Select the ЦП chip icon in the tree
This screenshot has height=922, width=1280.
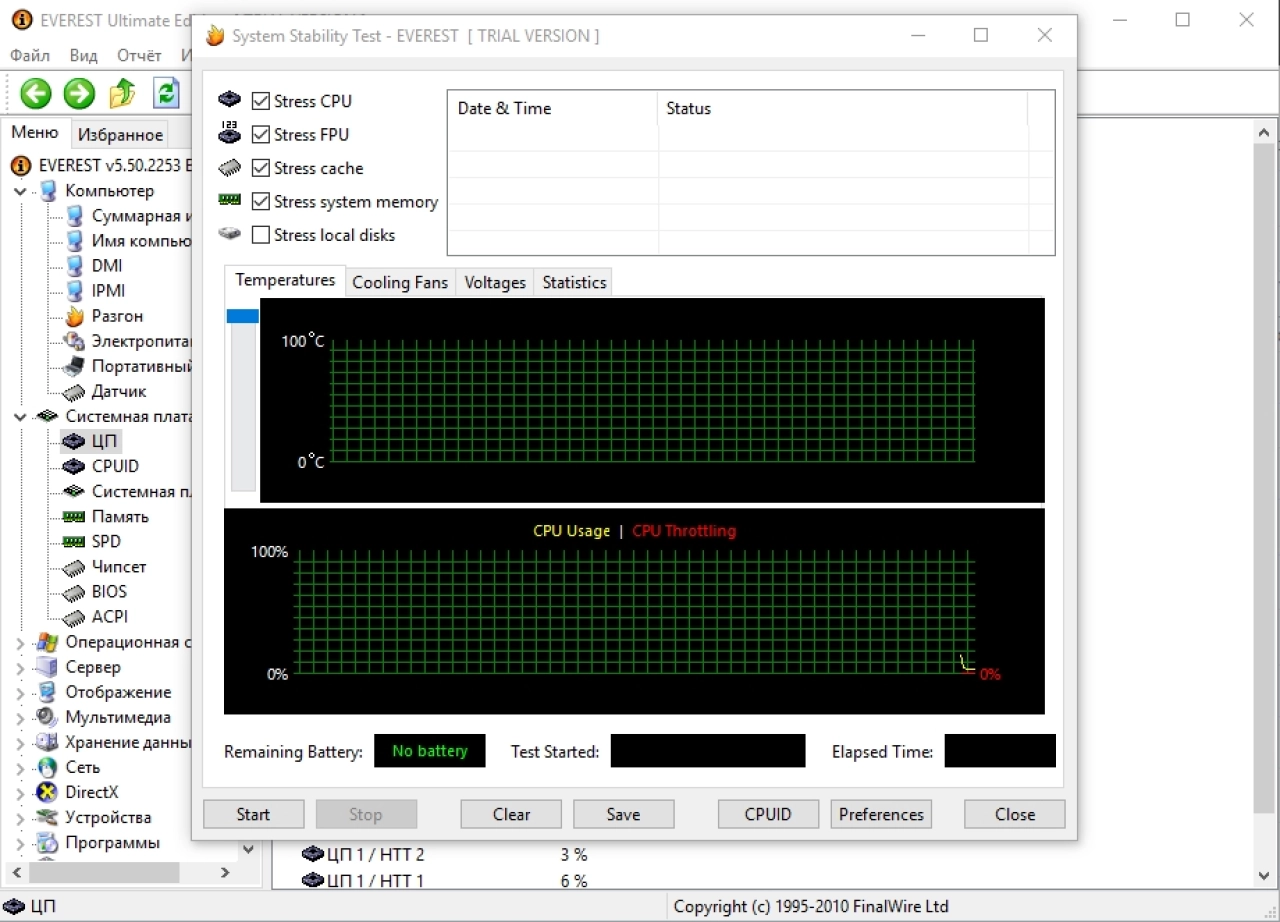pos(74,441)
